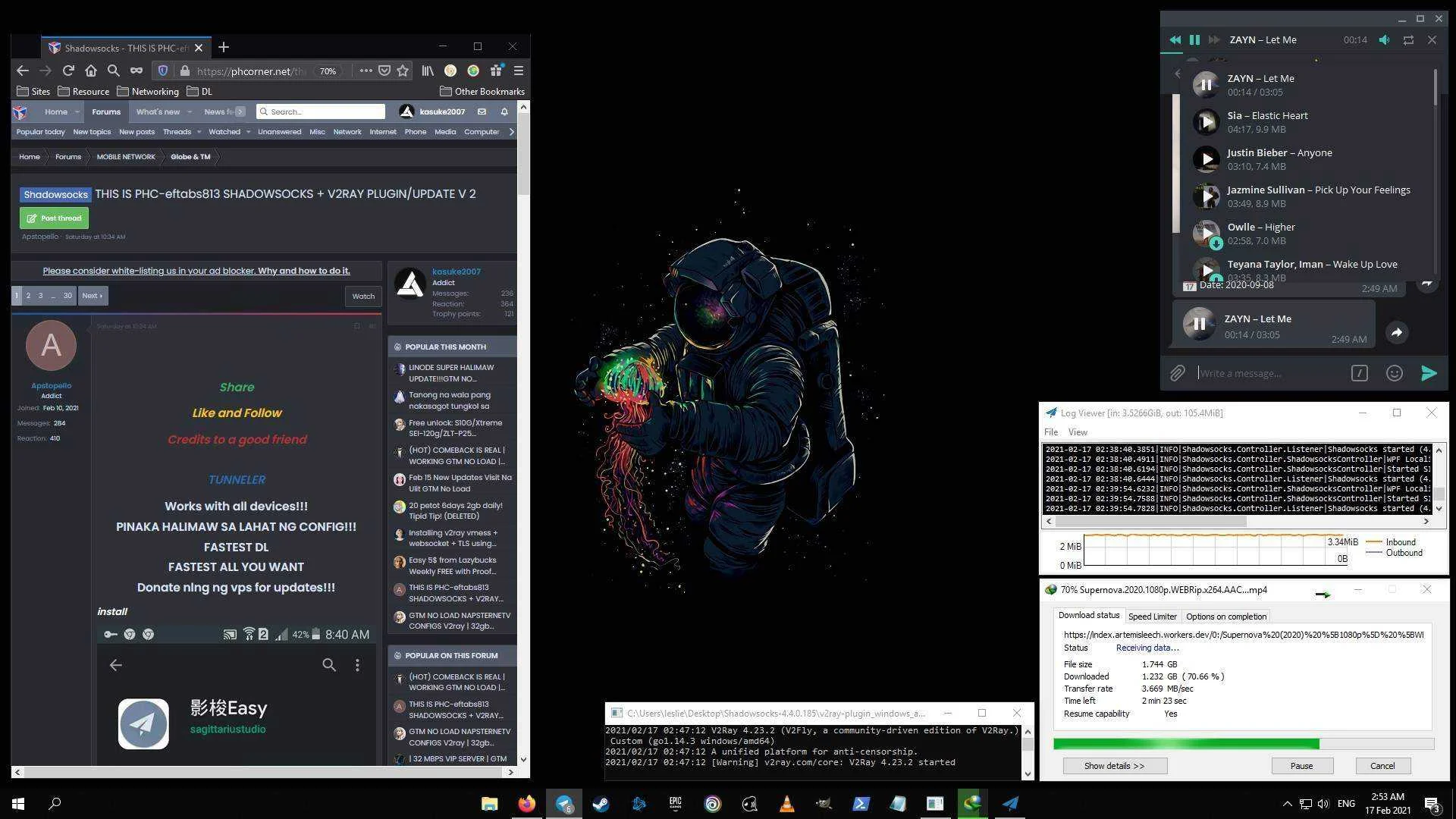1456x819 pixels.
Task: Open the Forums nav tab
Action: 106,111
